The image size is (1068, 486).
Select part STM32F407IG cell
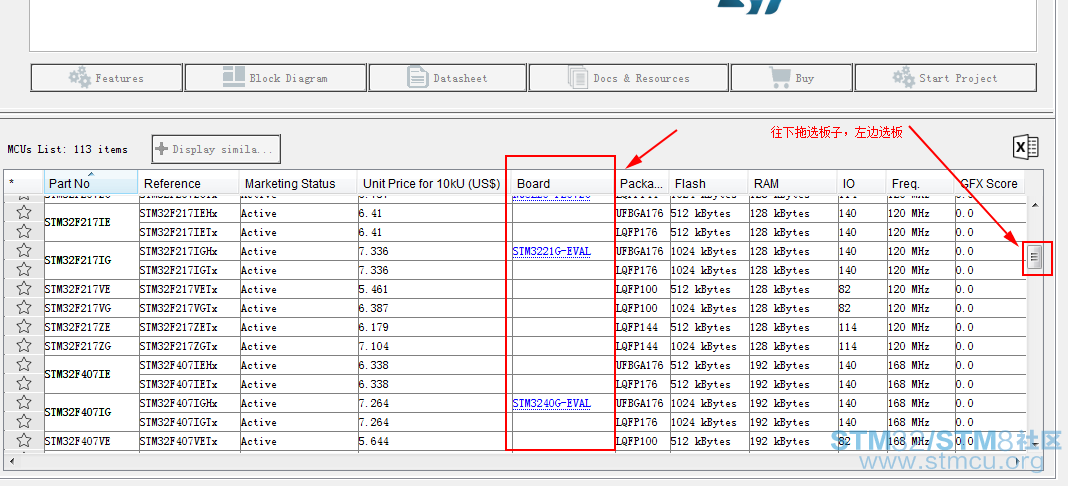[x=91, y=413]
